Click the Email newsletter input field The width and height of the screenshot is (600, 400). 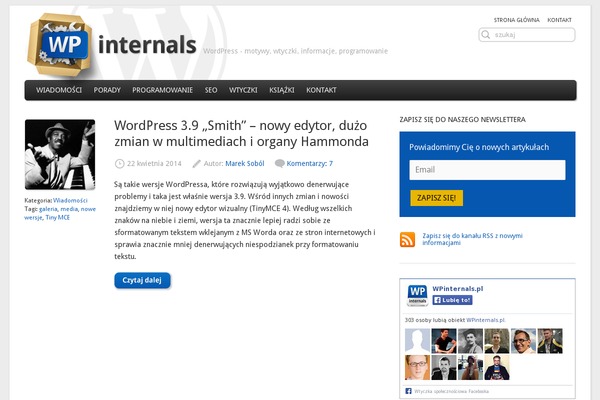[x=487, y=170]
